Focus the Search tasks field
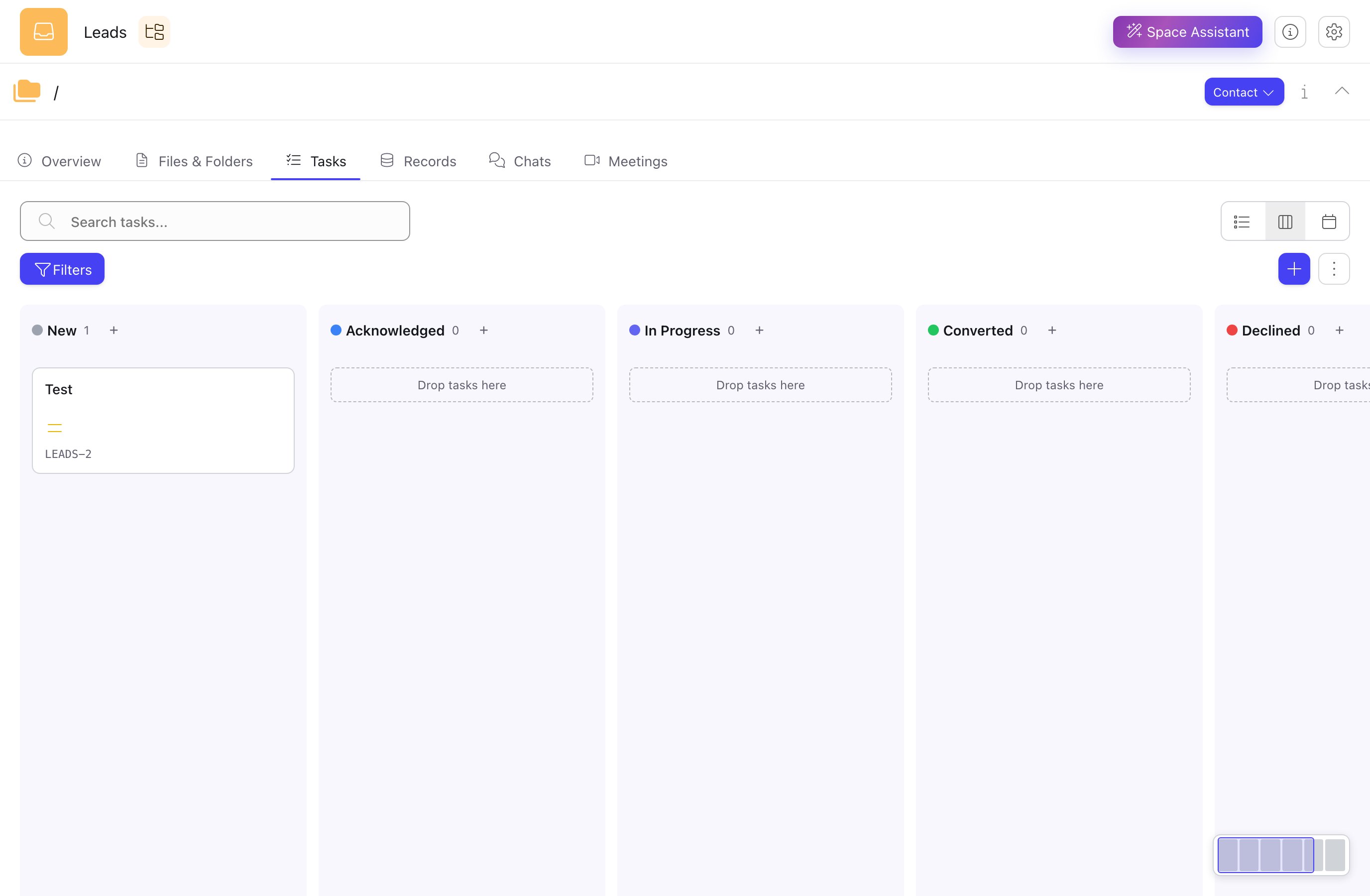 215,222
